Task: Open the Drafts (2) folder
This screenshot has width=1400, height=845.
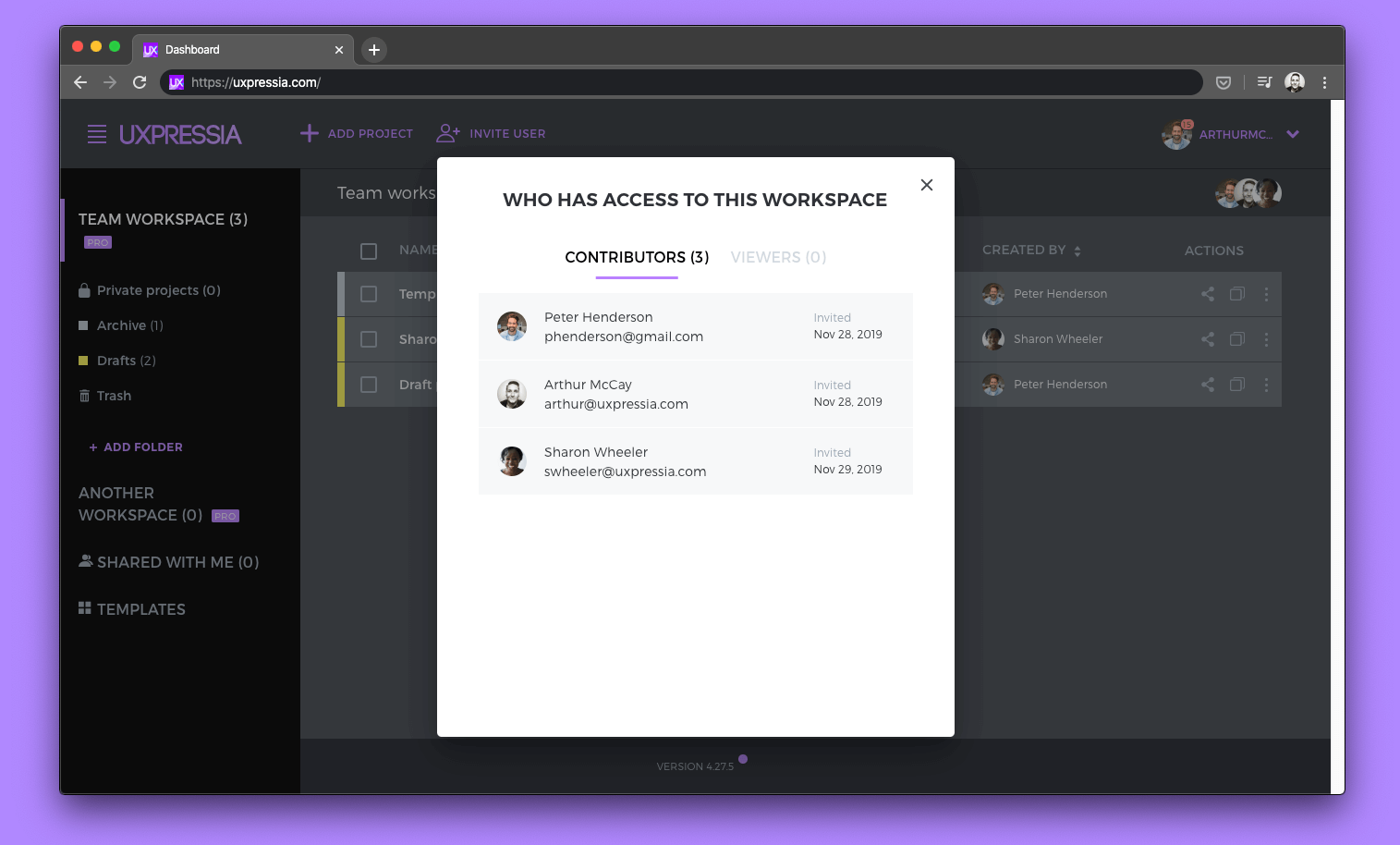Action: pos(127,361)
